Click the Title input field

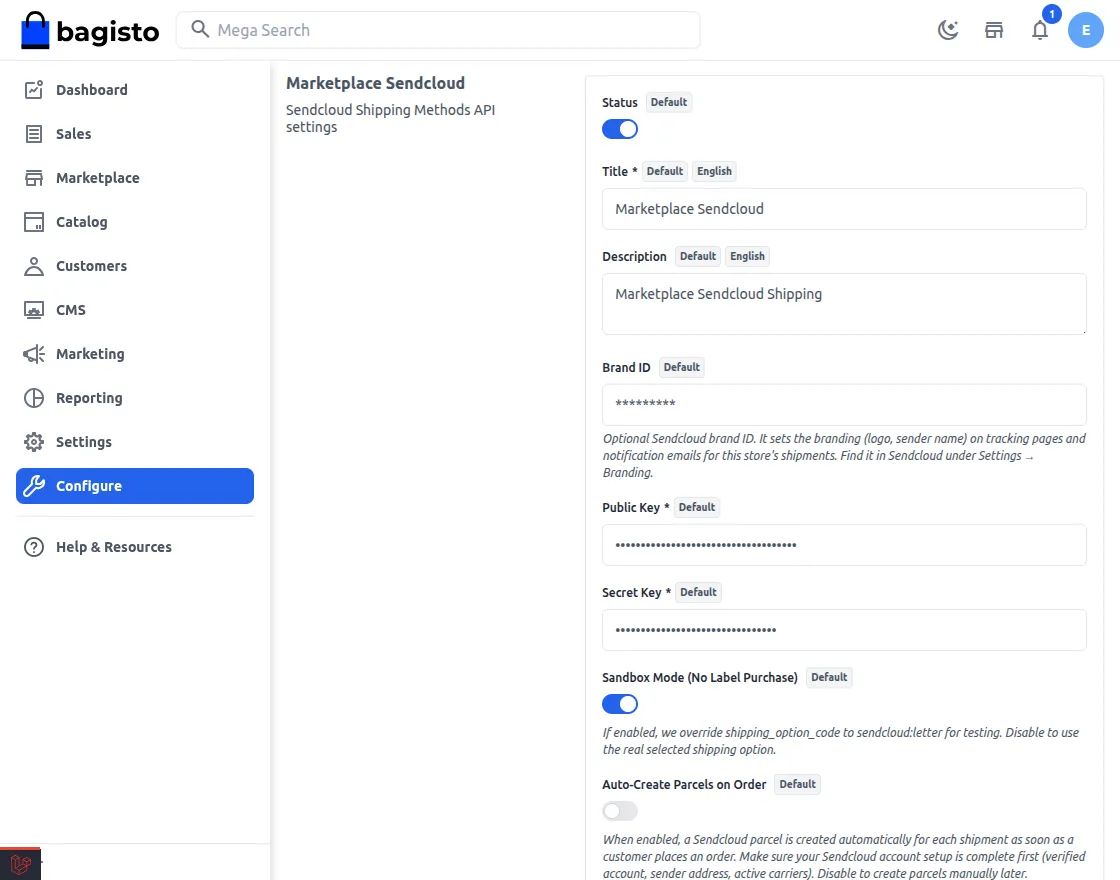[844, 209]
